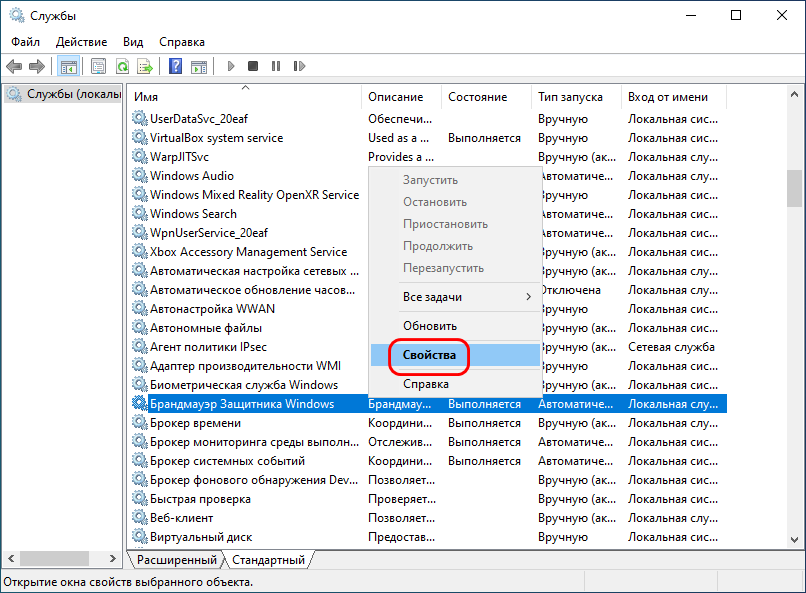
Task: Choose Справка in the context menu
Action: click(455, 384)
